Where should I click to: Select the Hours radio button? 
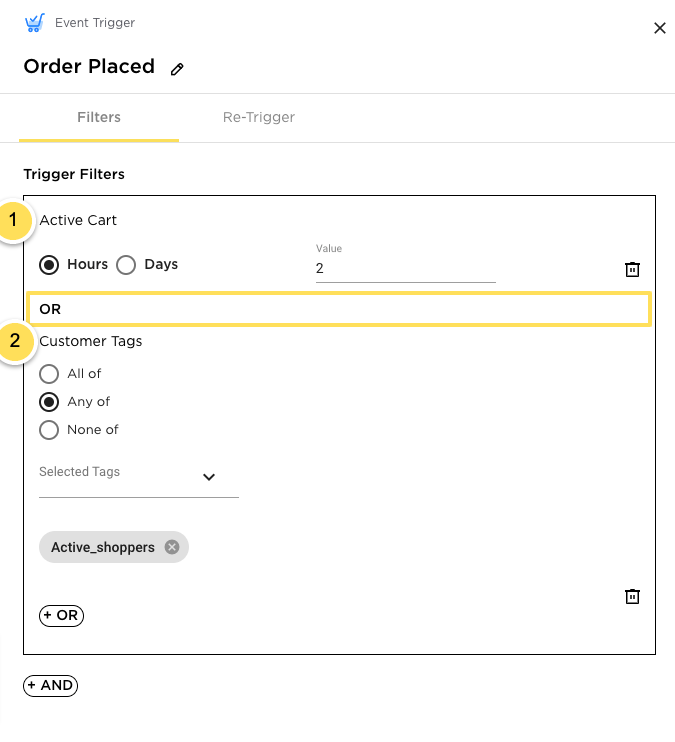[x=49, y=265]
